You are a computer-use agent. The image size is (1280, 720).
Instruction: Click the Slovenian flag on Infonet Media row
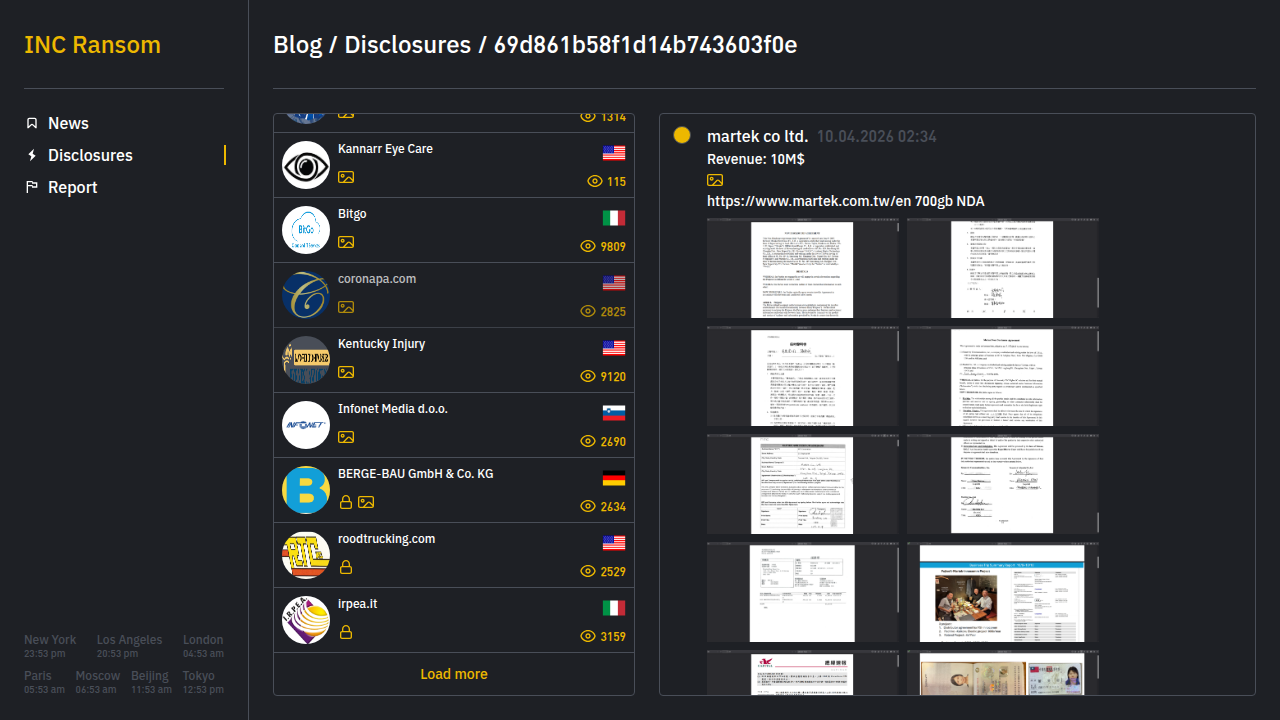tap(614, 413)
